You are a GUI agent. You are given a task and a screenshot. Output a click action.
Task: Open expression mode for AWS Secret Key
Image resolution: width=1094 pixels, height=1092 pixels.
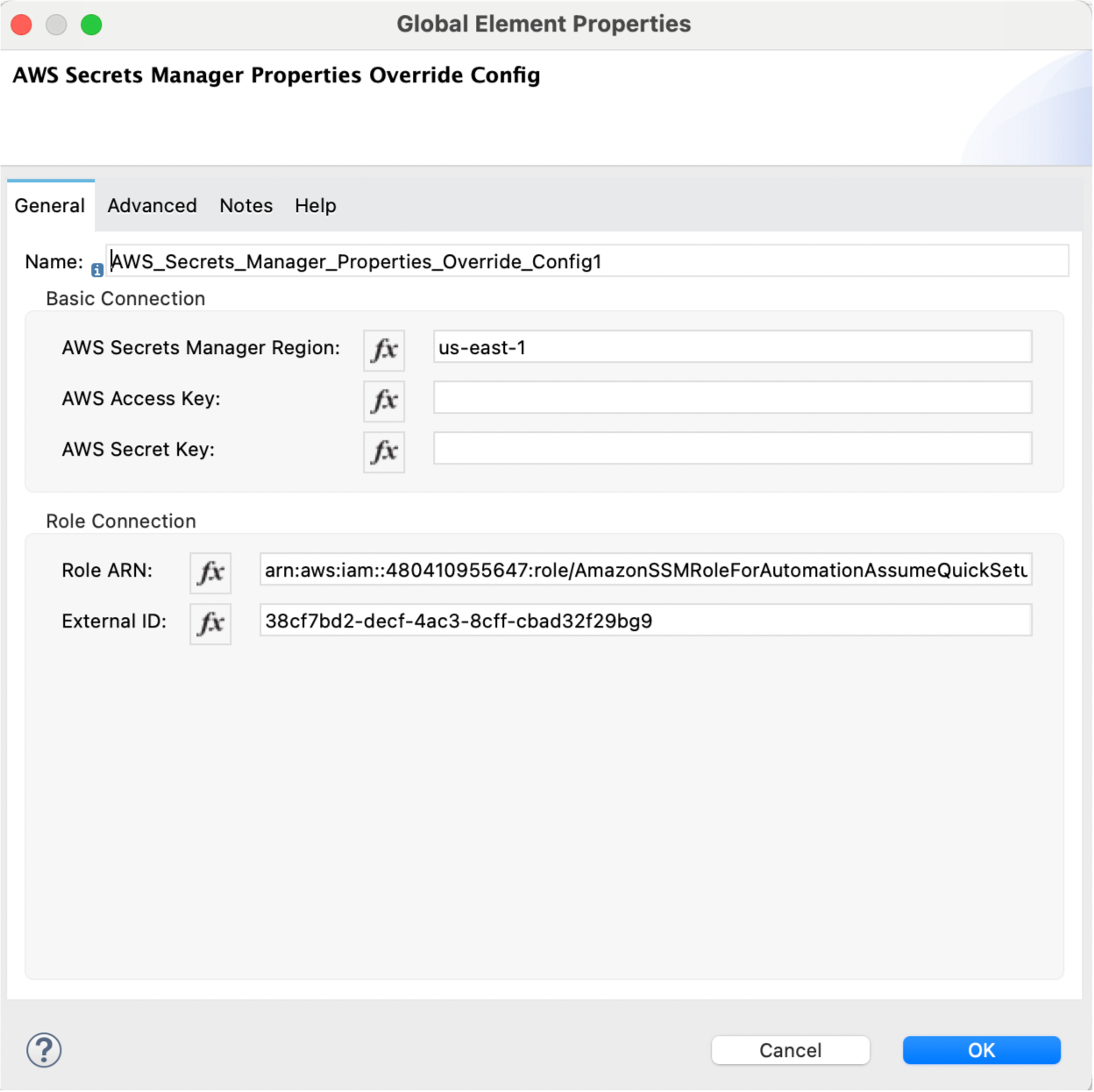[383, 451]
